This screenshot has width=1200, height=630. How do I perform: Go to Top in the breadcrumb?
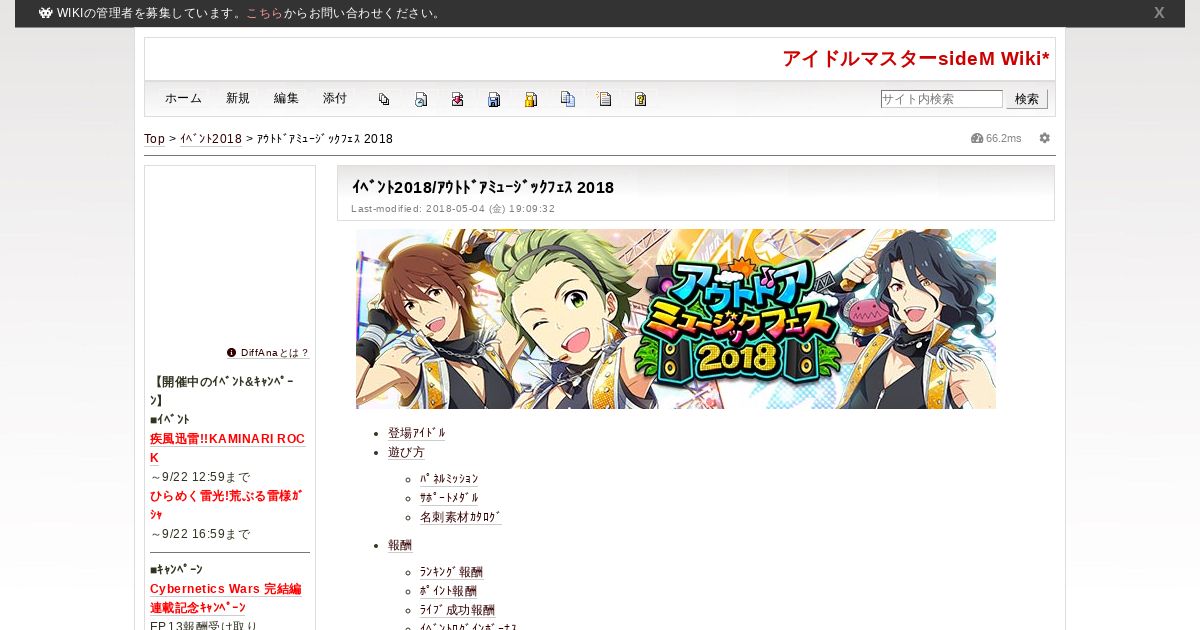pyautogui.click(x=154, y=139)
